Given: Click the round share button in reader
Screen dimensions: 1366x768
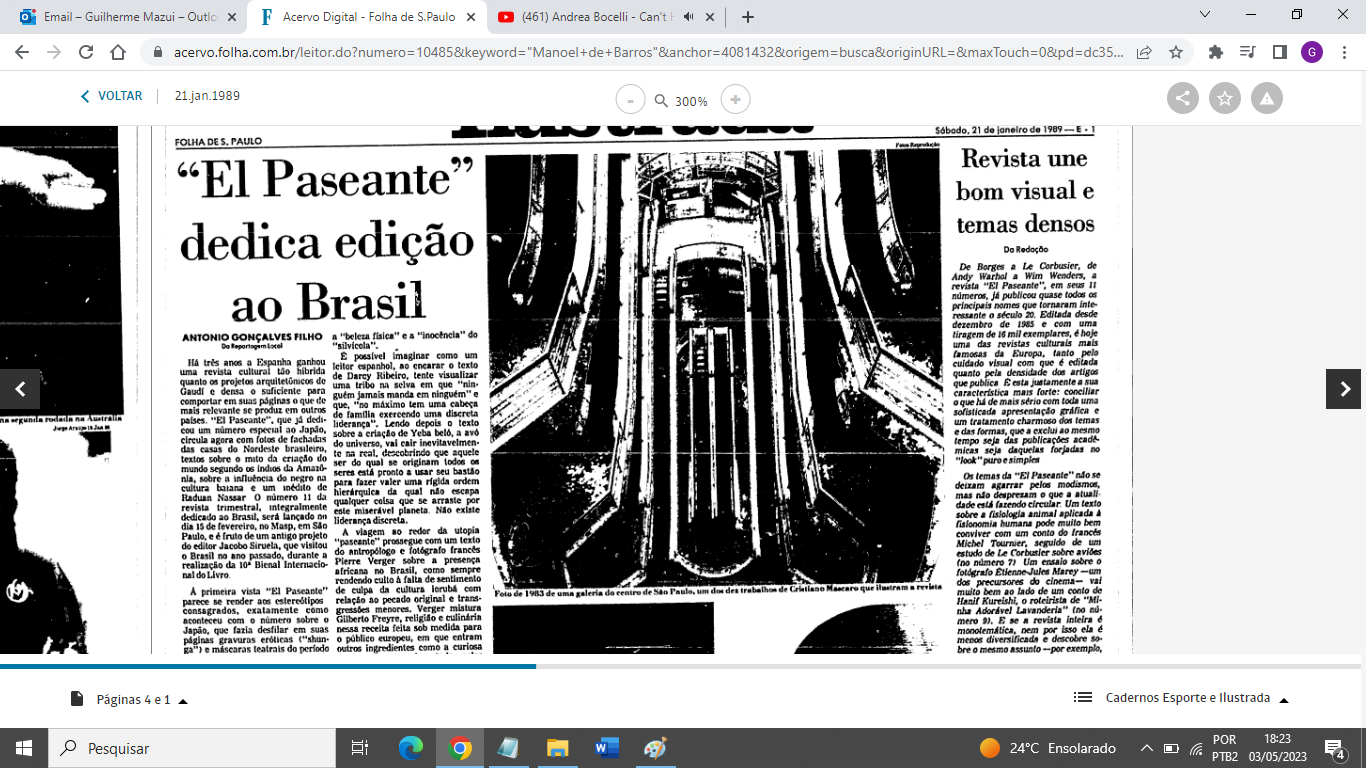Looking at the screenshot, I should coord(1183,98).
